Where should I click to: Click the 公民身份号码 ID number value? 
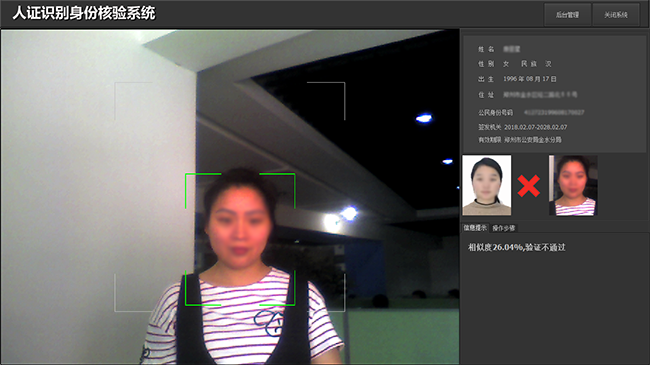point(554,112)
